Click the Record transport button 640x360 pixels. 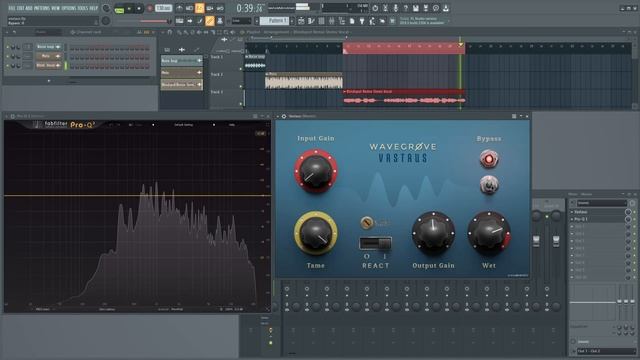150,9
